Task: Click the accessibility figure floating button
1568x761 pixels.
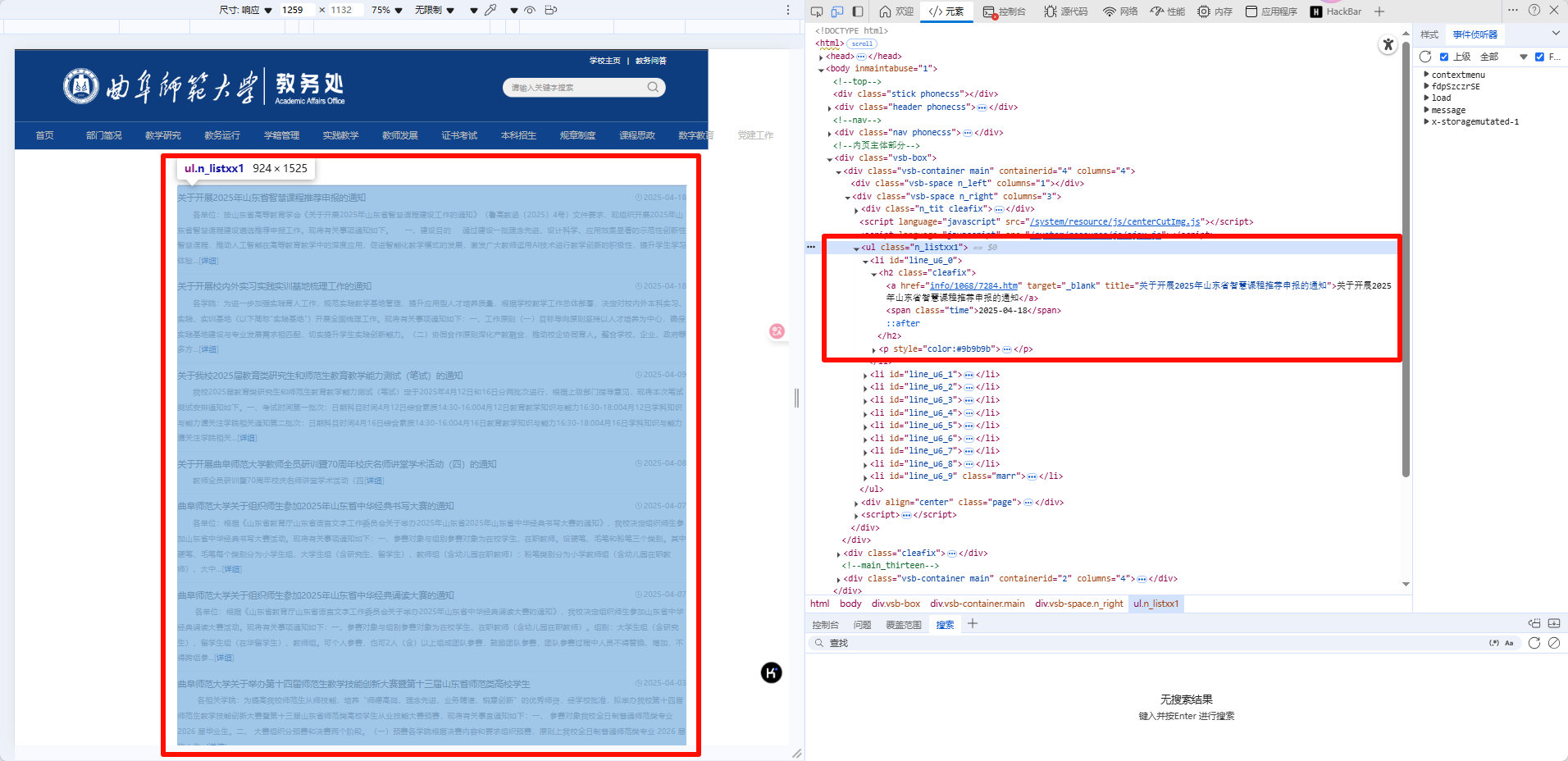Action: click(1388, 44)
